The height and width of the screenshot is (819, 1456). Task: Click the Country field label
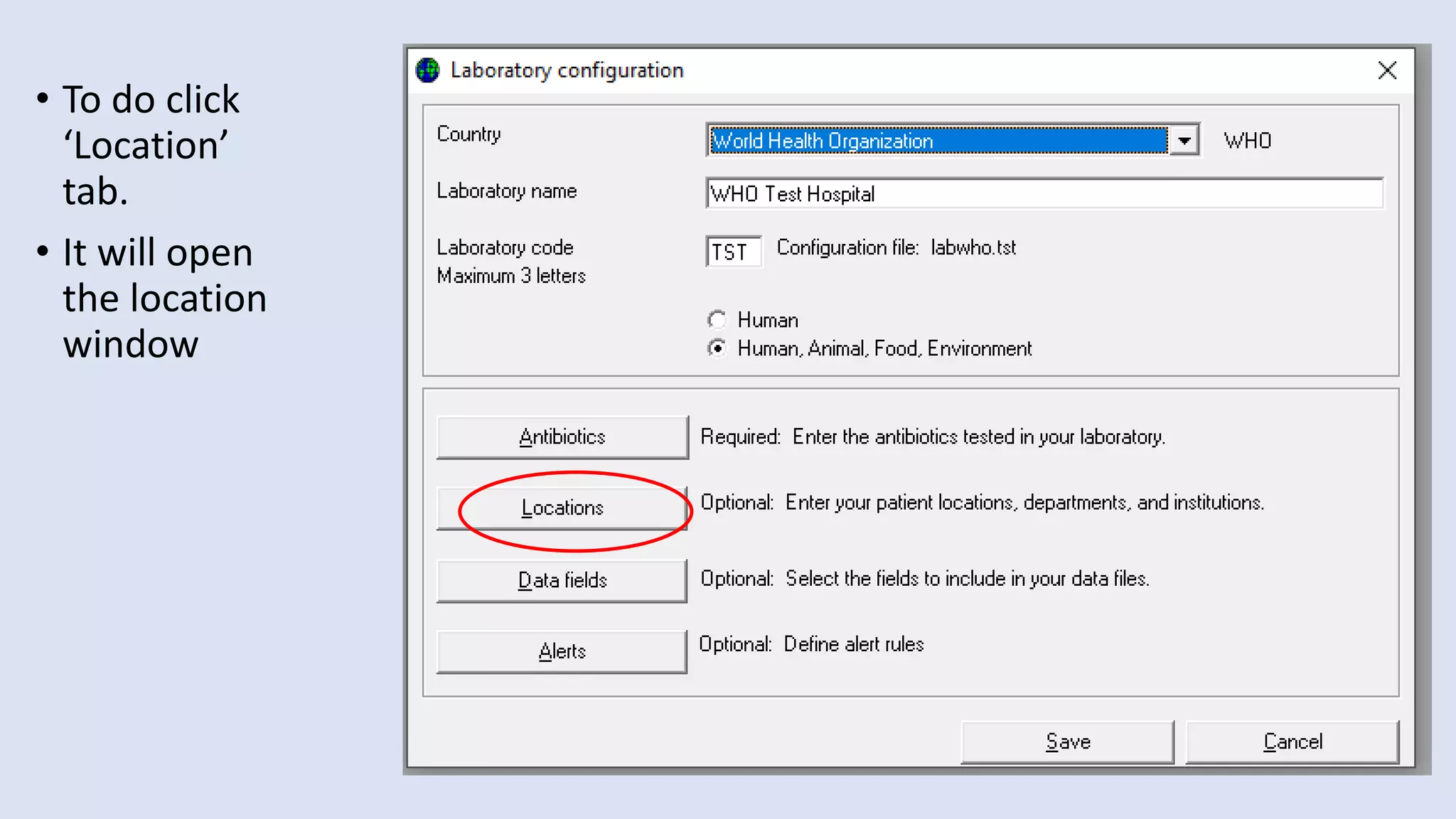tap(469, 134)
